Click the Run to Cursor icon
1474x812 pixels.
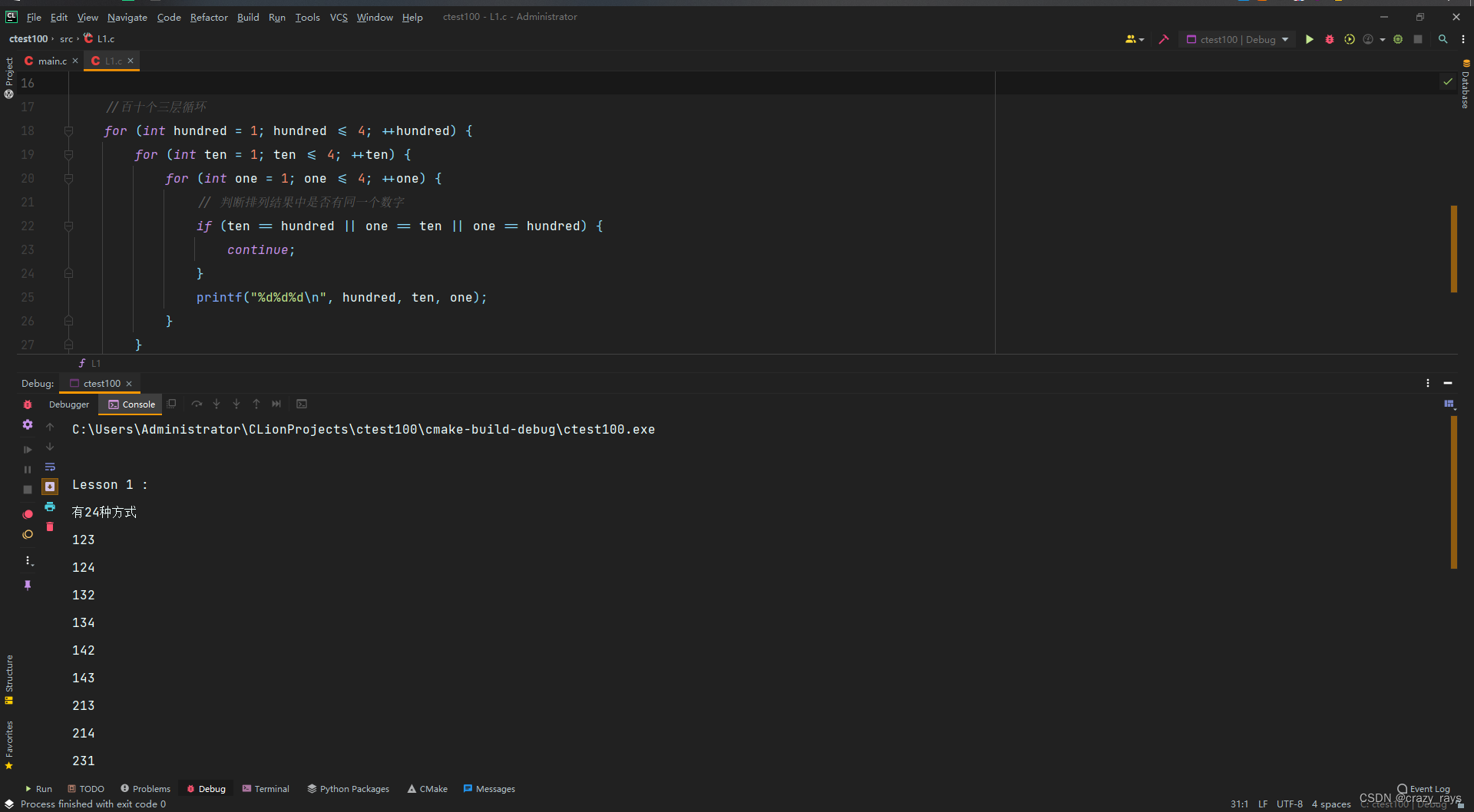click(276, 404)
